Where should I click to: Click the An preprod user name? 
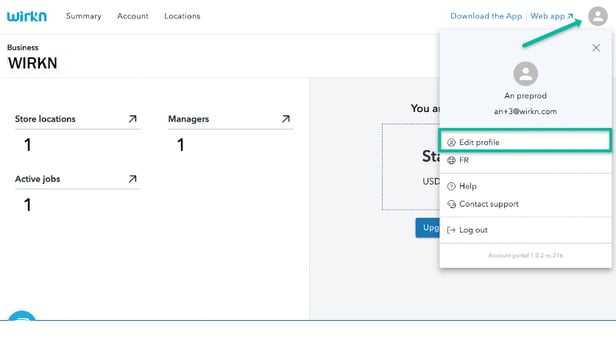[x=525, y=96]
